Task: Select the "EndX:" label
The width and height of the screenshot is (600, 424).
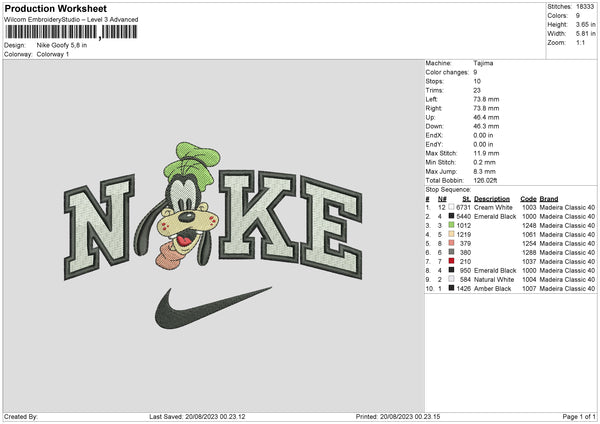Action: click(x=434, y=135)
